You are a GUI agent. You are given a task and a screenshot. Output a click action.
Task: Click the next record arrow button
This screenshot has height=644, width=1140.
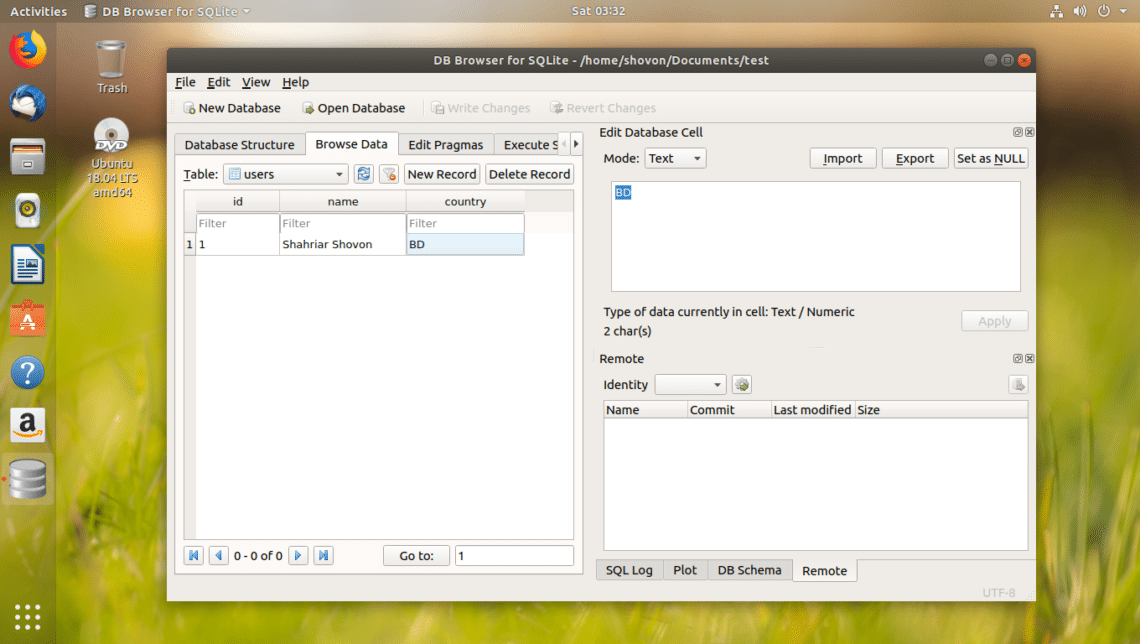point(298,555)
